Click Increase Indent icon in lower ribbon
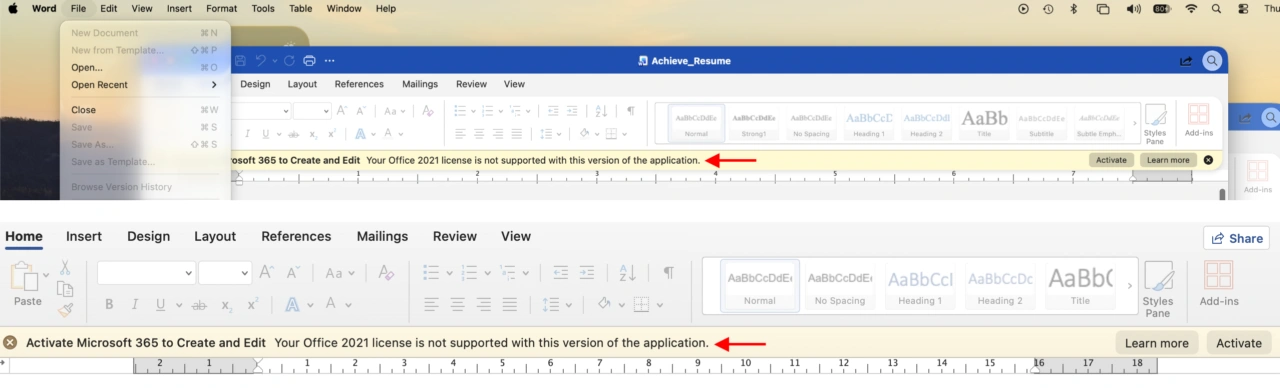Viewport: 1280px width, 388px height. click(587, 272)
